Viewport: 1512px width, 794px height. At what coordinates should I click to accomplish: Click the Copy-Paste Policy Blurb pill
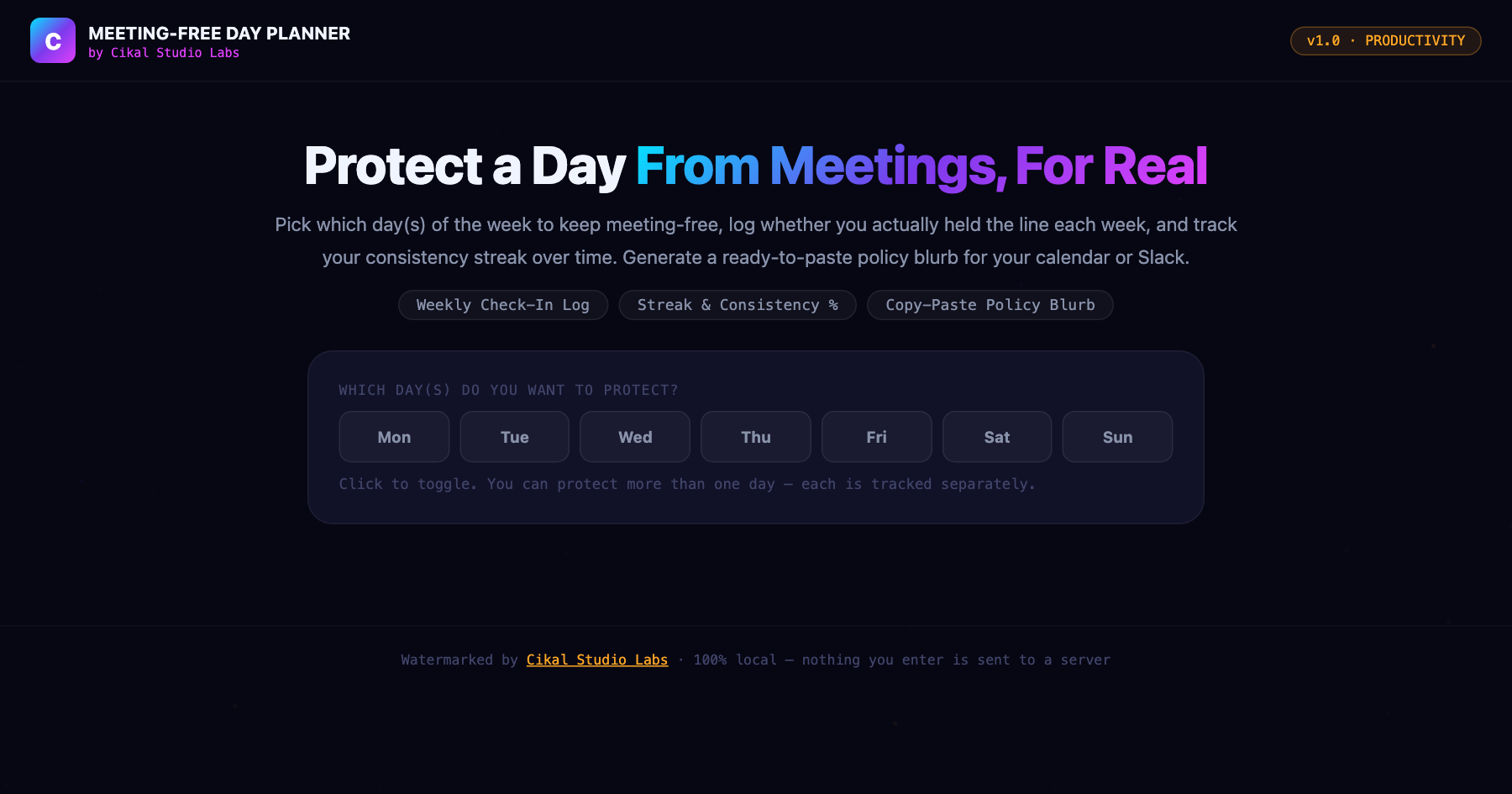point(990,305)
